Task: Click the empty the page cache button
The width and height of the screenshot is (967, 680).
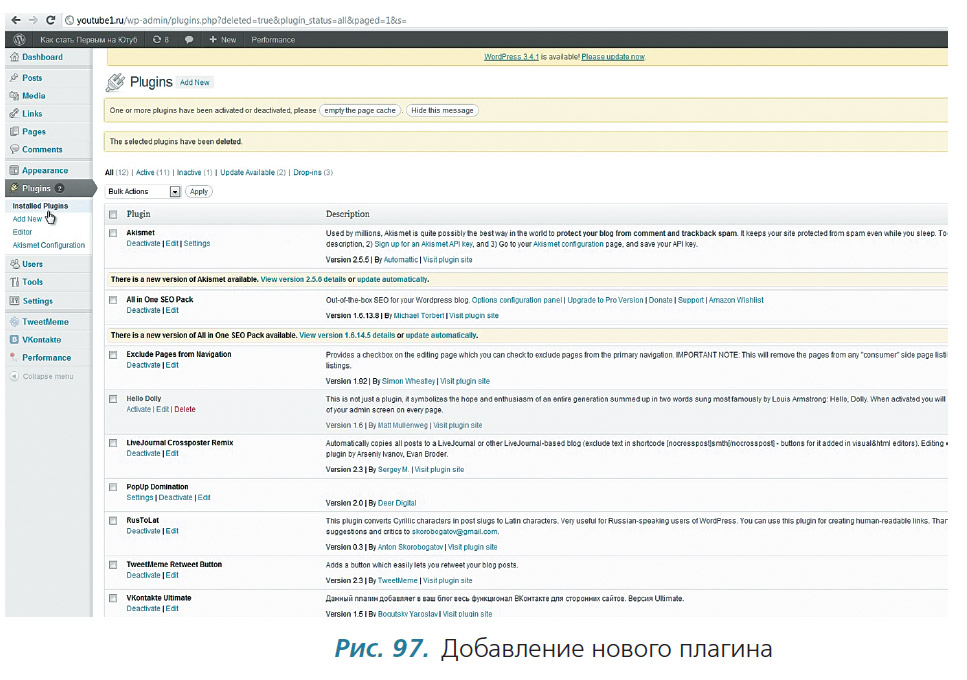Action: coord(360,110)
